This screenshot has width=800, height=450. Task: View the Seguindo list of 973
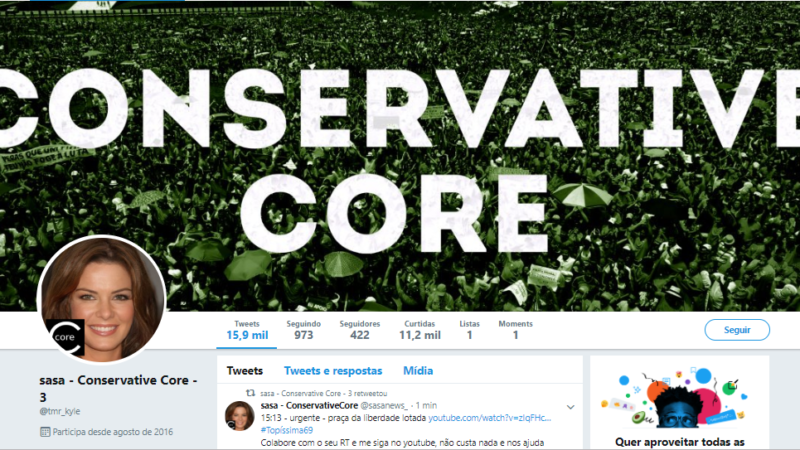pos(304,331)
